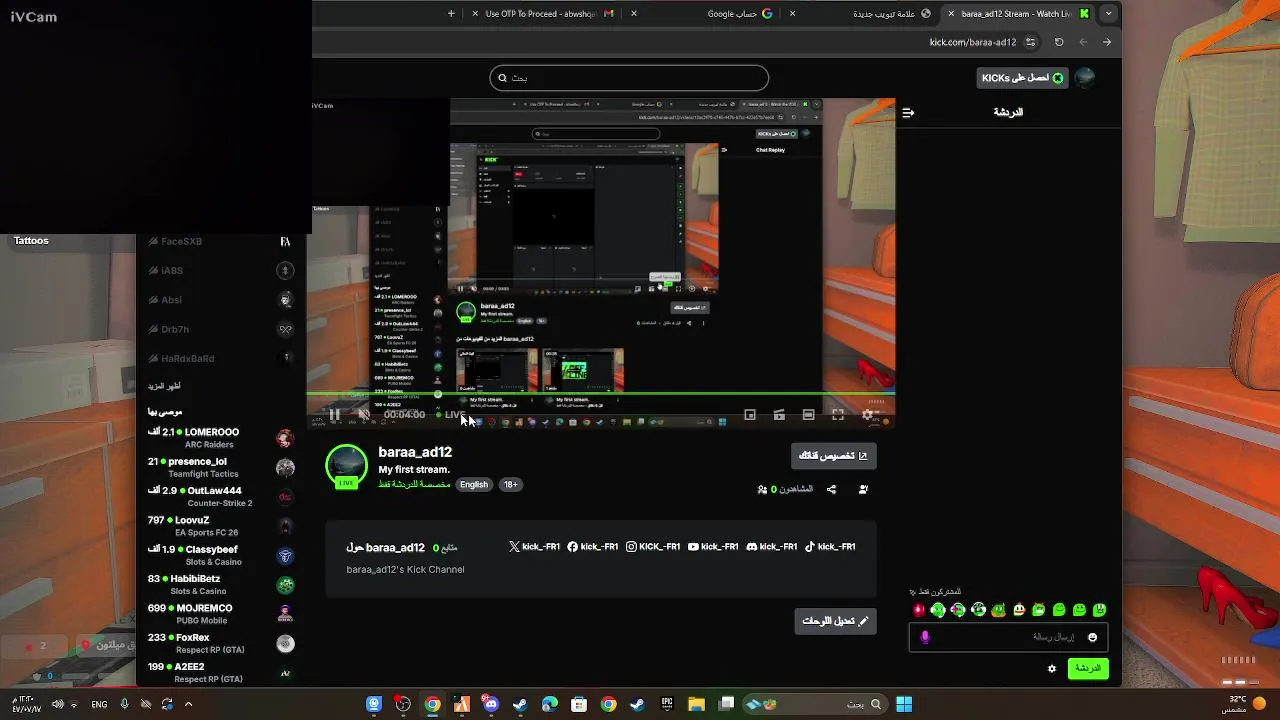Open Epic Games Launcher from the taskbar
Image resolution: width=1280 pixels, height=720 pixels.
click(x=667, y=704)
